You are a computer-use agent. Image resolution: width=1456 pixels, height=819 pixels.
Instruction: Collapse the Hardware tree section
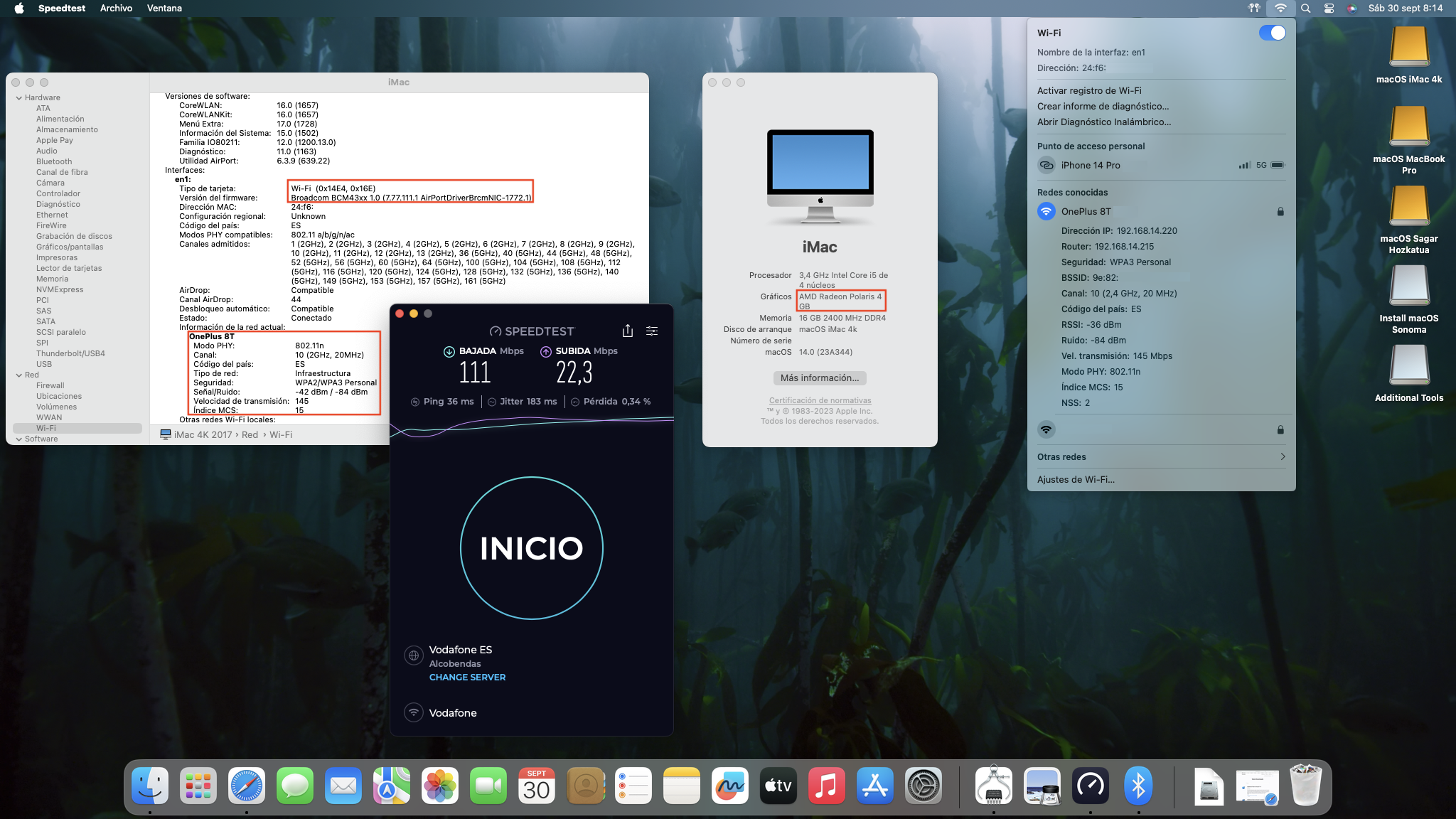click(x=19, y=98)
